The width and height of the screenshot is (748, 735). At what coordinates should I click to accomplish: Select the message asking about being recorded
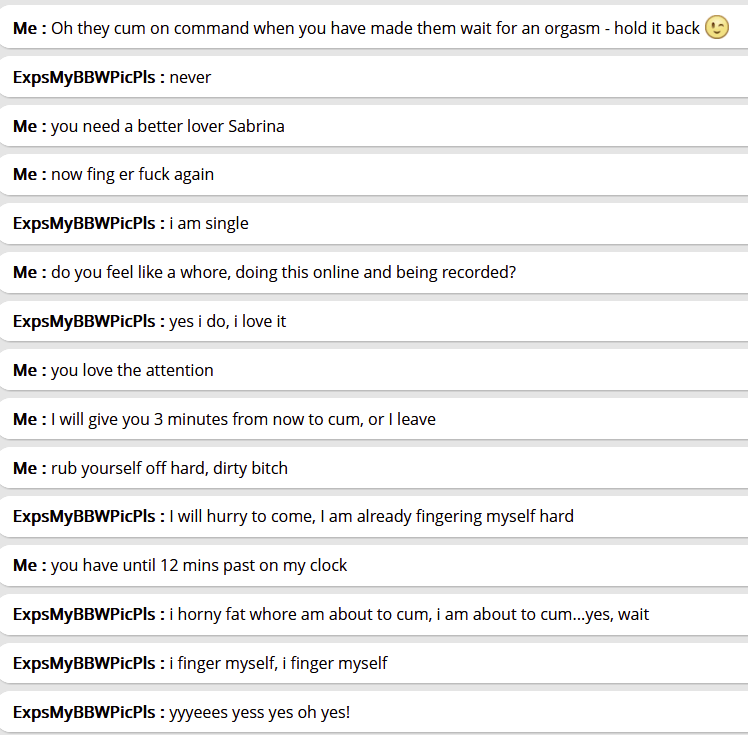point(283,272)
